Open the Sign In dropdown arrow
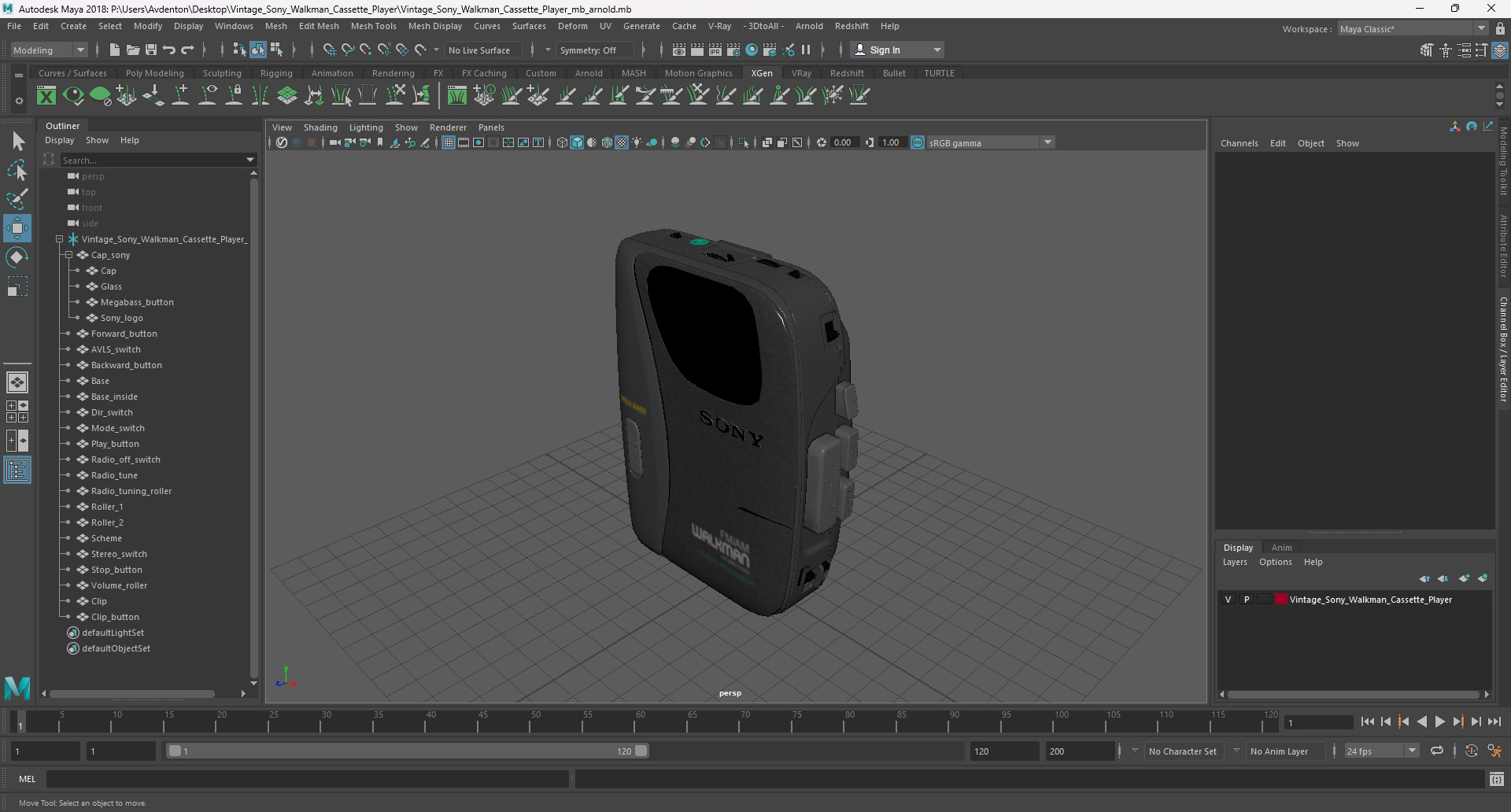The height and width of the screenshot is (812, 1511). coord(937,50)
